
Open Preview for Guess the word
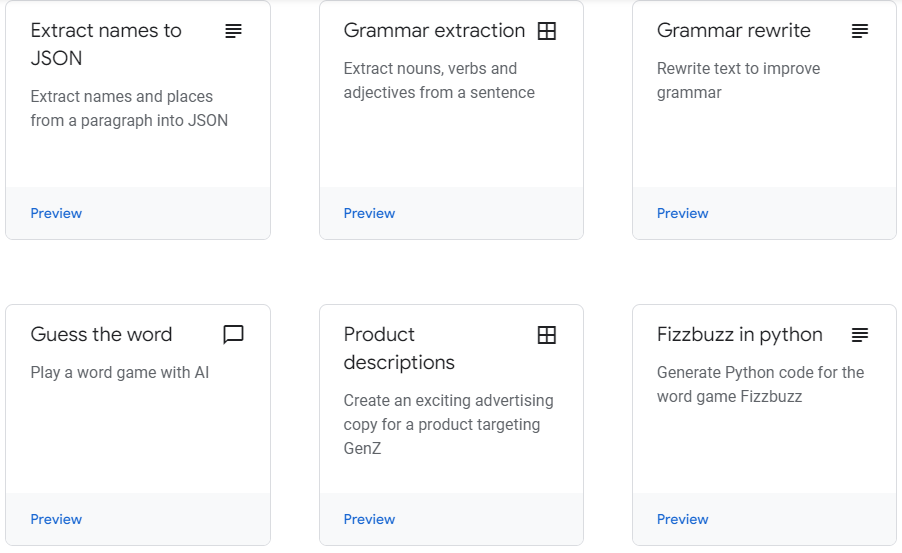tap(56, 519)
